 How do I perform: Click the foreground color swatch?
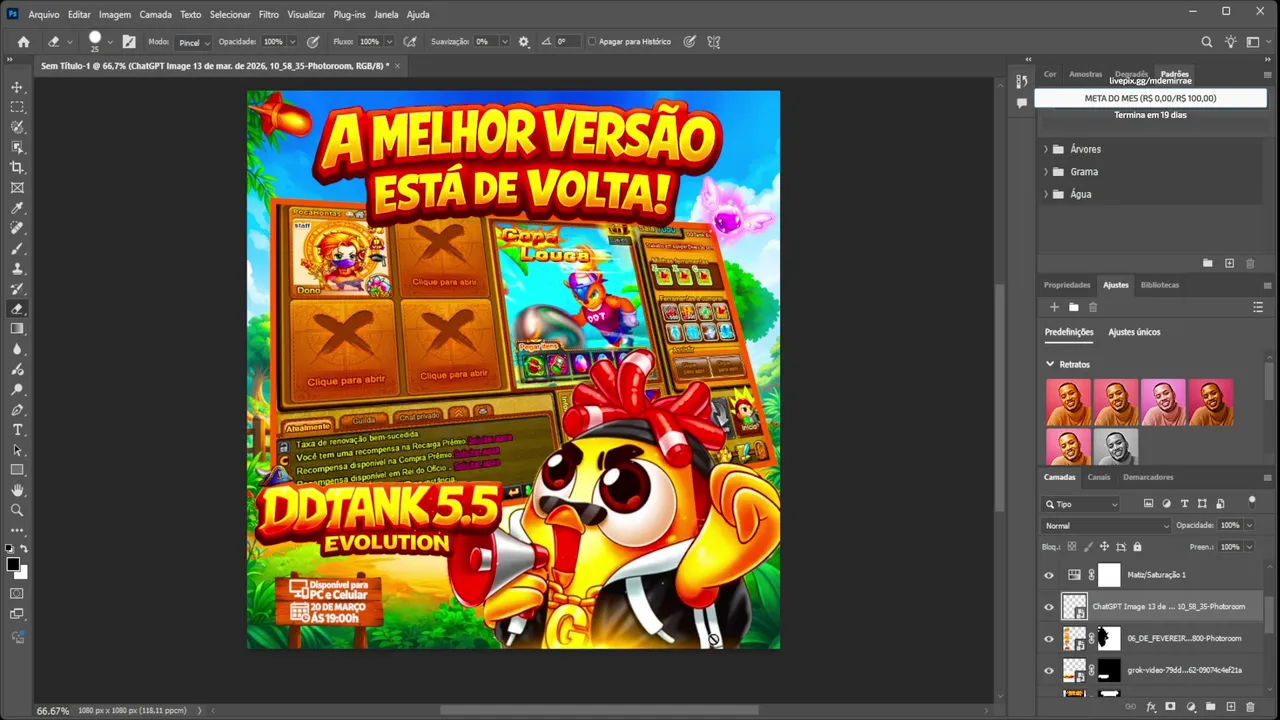pyautogui.click(x=13, y=565)
